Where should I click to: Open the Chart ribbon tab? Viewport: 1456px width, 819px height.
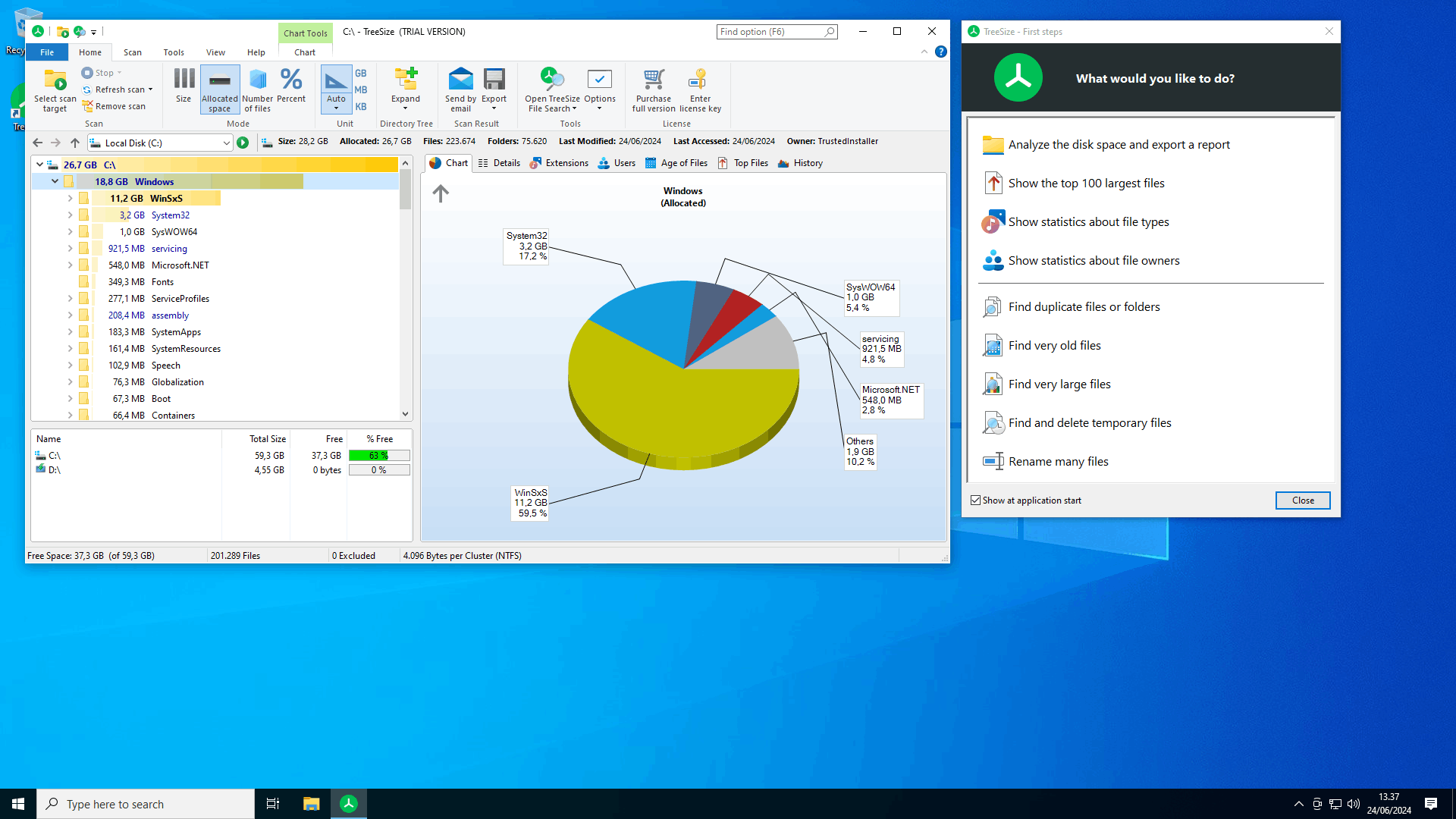(x=305, y=52)
